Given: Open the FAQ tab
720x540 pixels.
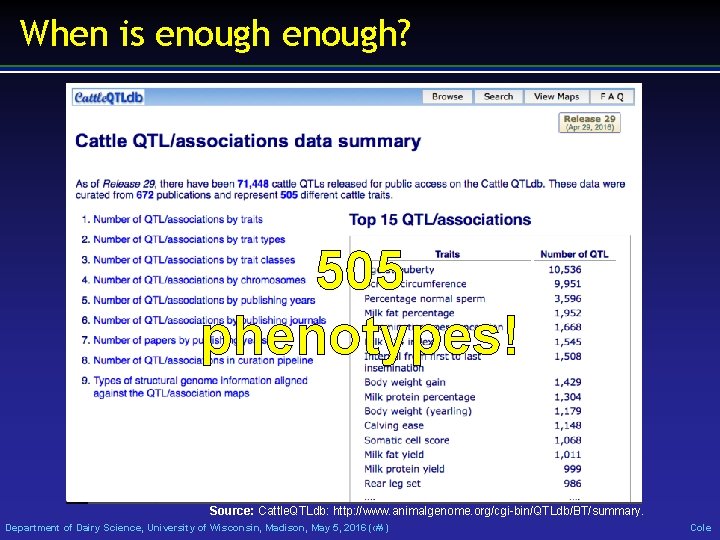Looking at the screenshot, I should point(612,97).
